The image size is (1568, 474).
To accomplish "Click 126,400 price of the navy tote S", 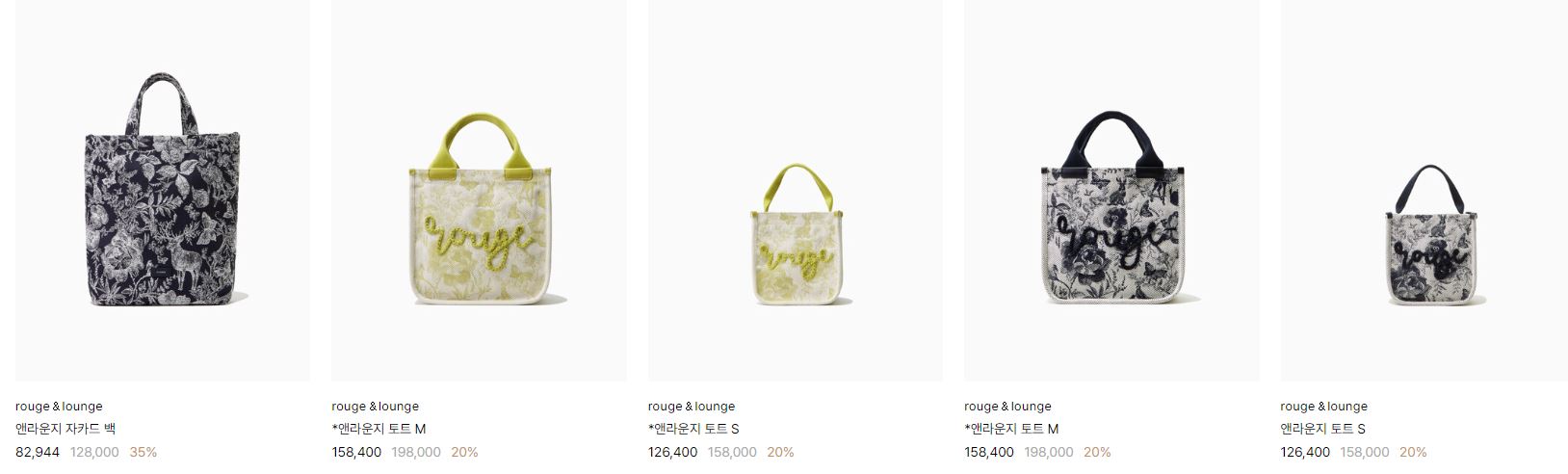I will [x=1305, y=452].
